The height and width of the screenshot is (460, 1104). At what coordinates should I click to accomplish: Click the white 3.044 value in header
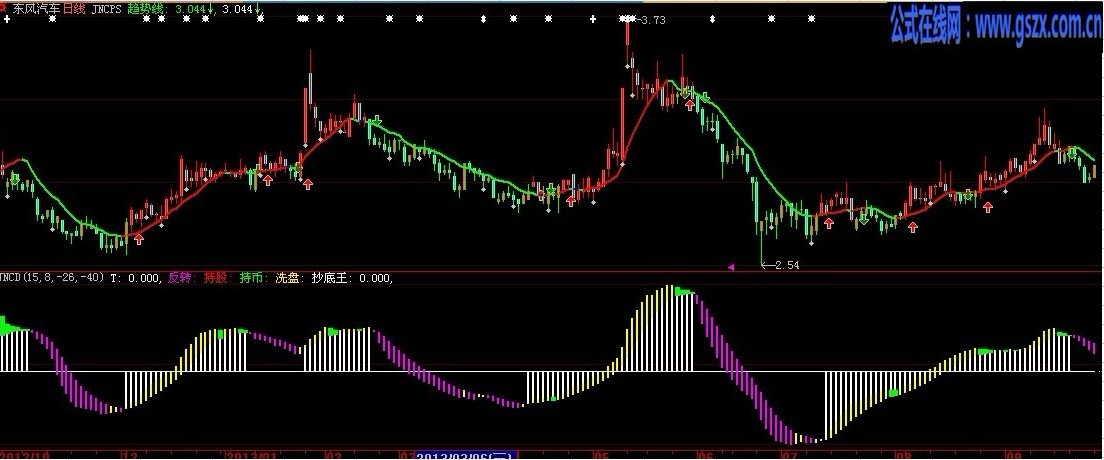click(x=240, y=8)
